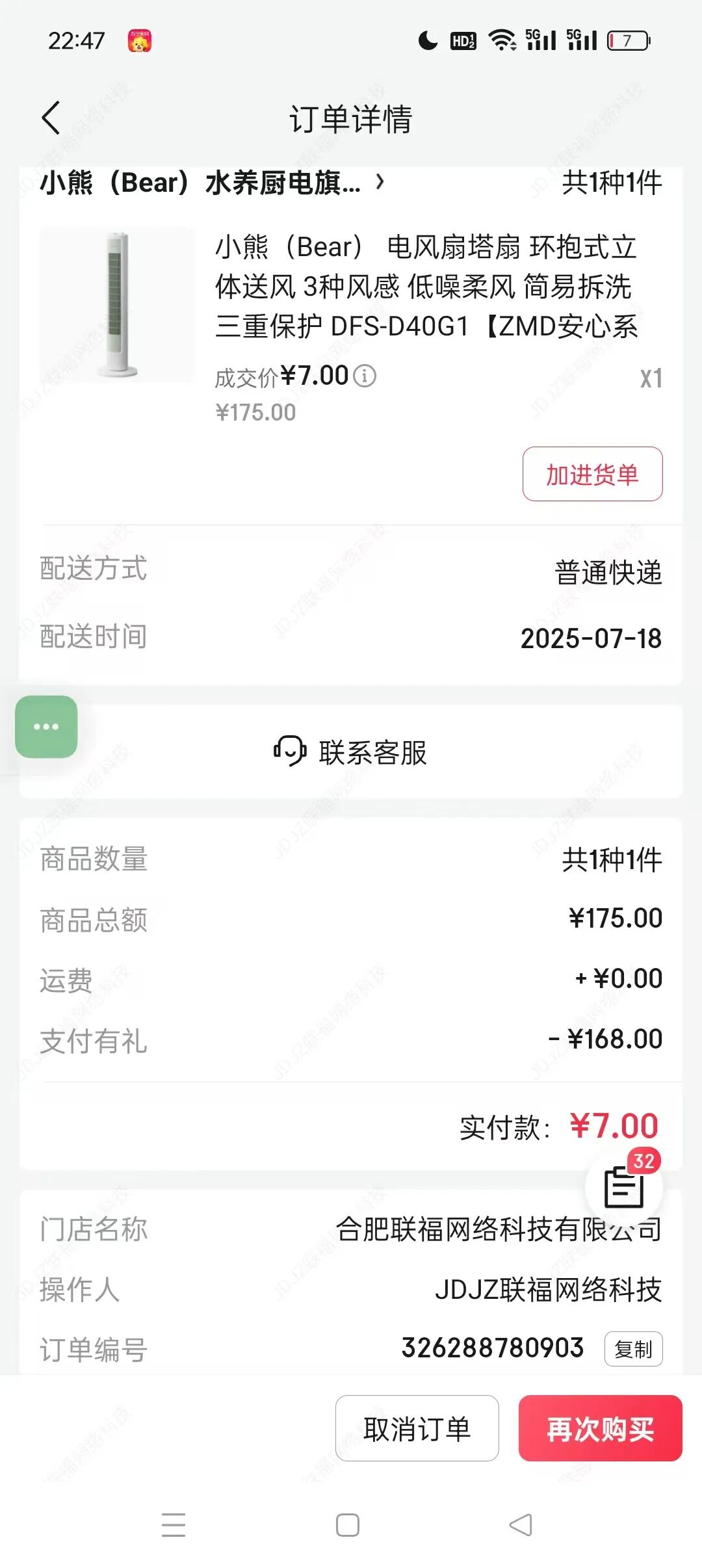Open the tower fan product thumbnail
The image size is (702, 1568).
(117, 304)
